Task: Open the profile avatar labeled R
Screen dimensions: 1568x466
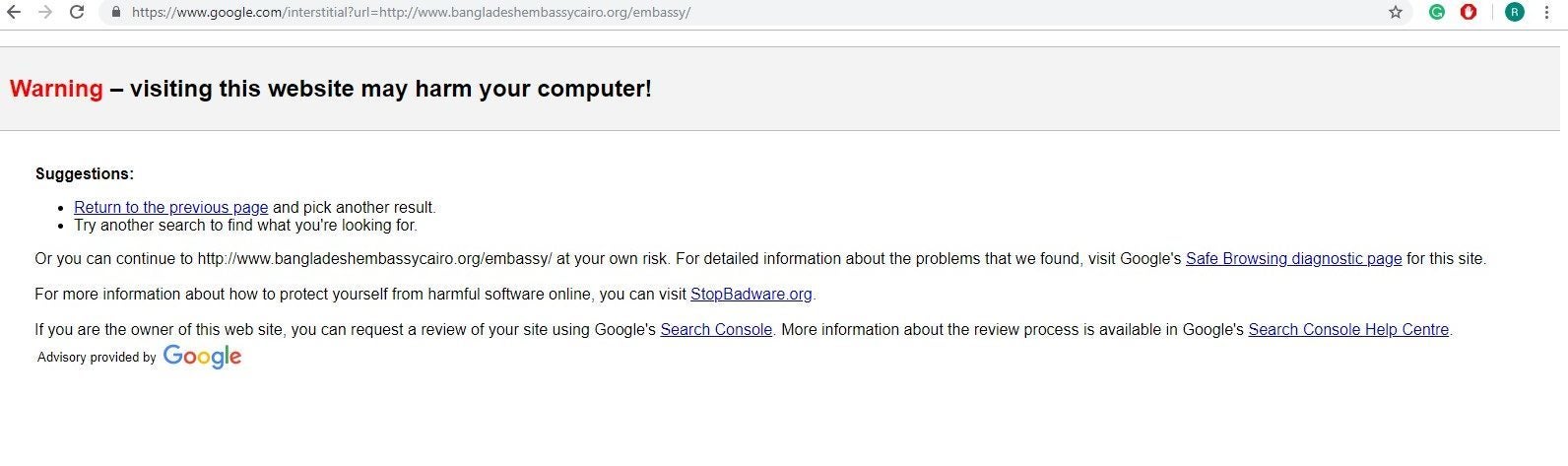Action: tap(1515, 13)
